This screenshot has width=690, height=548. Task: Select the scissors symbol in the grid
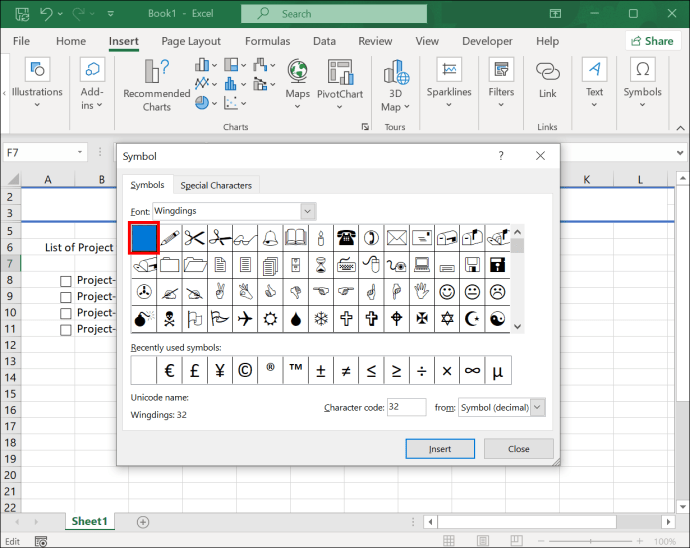pos(194,238)
